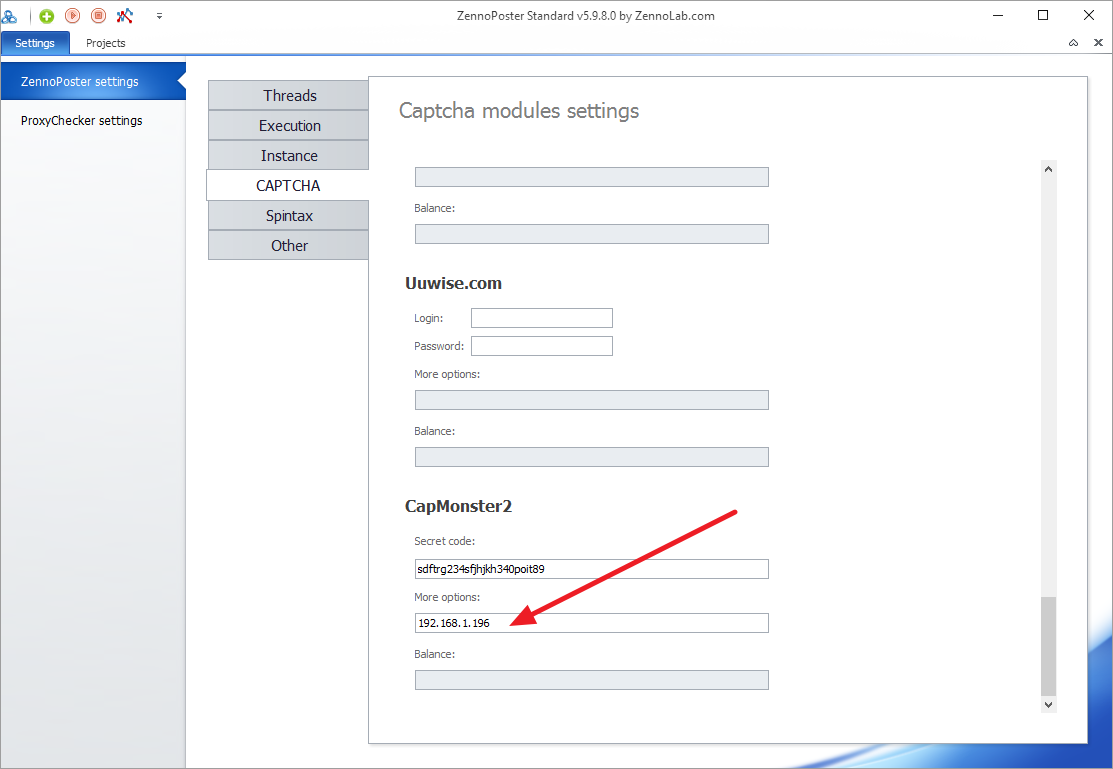Click the red play icon in quick toolbar

pyautogui.click(x=72, y=15)
